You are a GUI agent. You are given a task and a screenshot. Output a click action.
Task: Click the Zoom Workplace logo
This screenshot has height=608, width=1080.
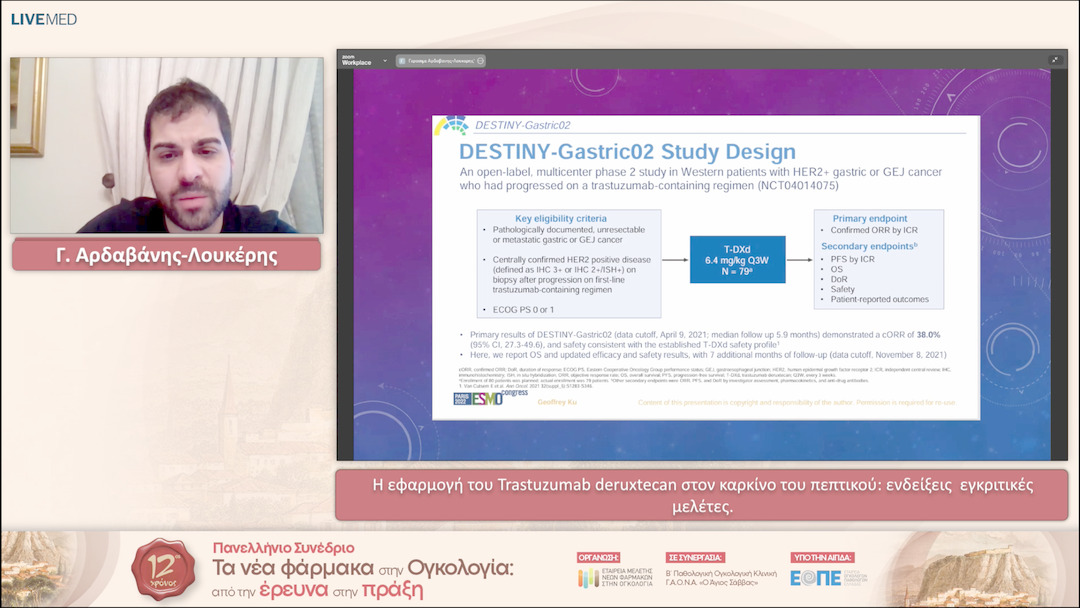(x=356, y=60)
